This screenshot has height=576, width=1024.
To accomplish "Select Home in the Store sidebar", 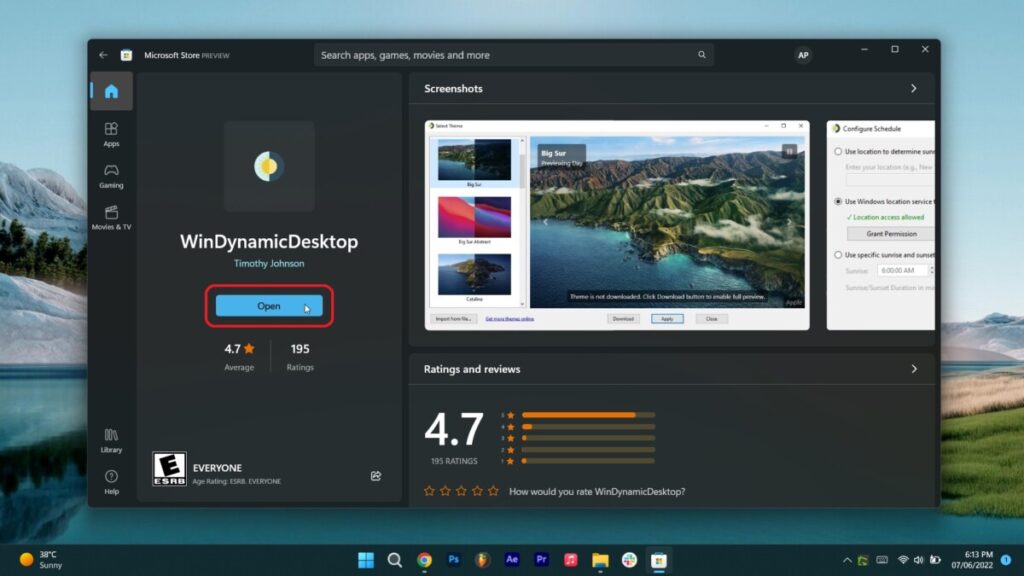I will tap(112, 91).
